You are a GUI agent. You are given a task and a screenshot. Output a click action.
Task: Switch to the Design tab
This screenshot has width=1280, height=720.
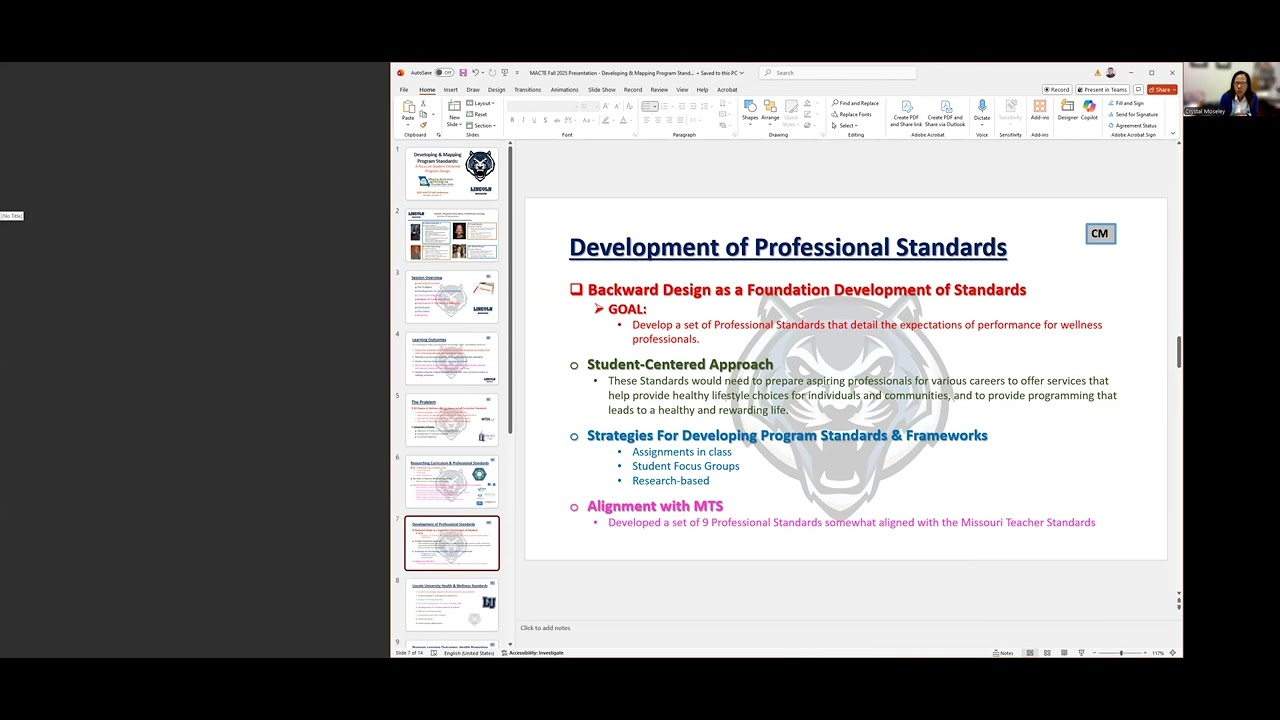(x=496, y=90)
